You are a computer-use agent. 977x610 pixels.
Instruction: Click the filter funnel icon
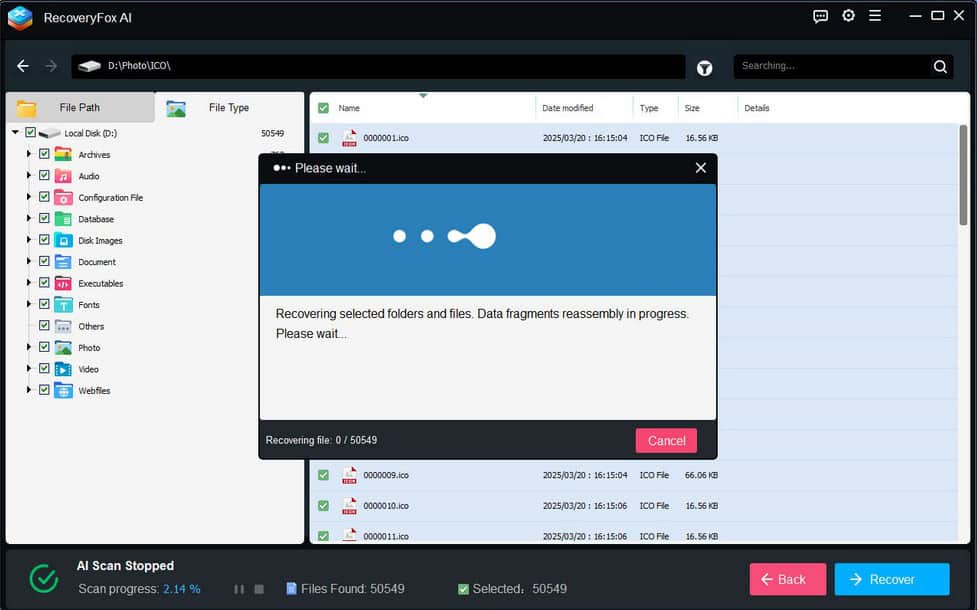point(705,67)
